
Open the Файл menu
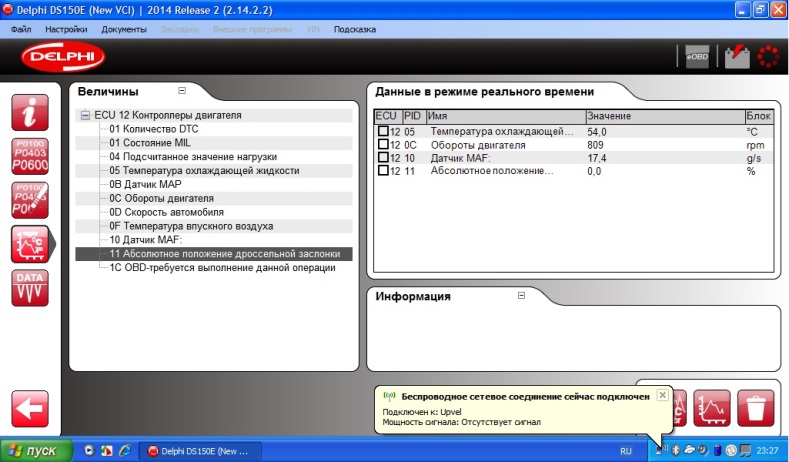[x=21, y=29]
